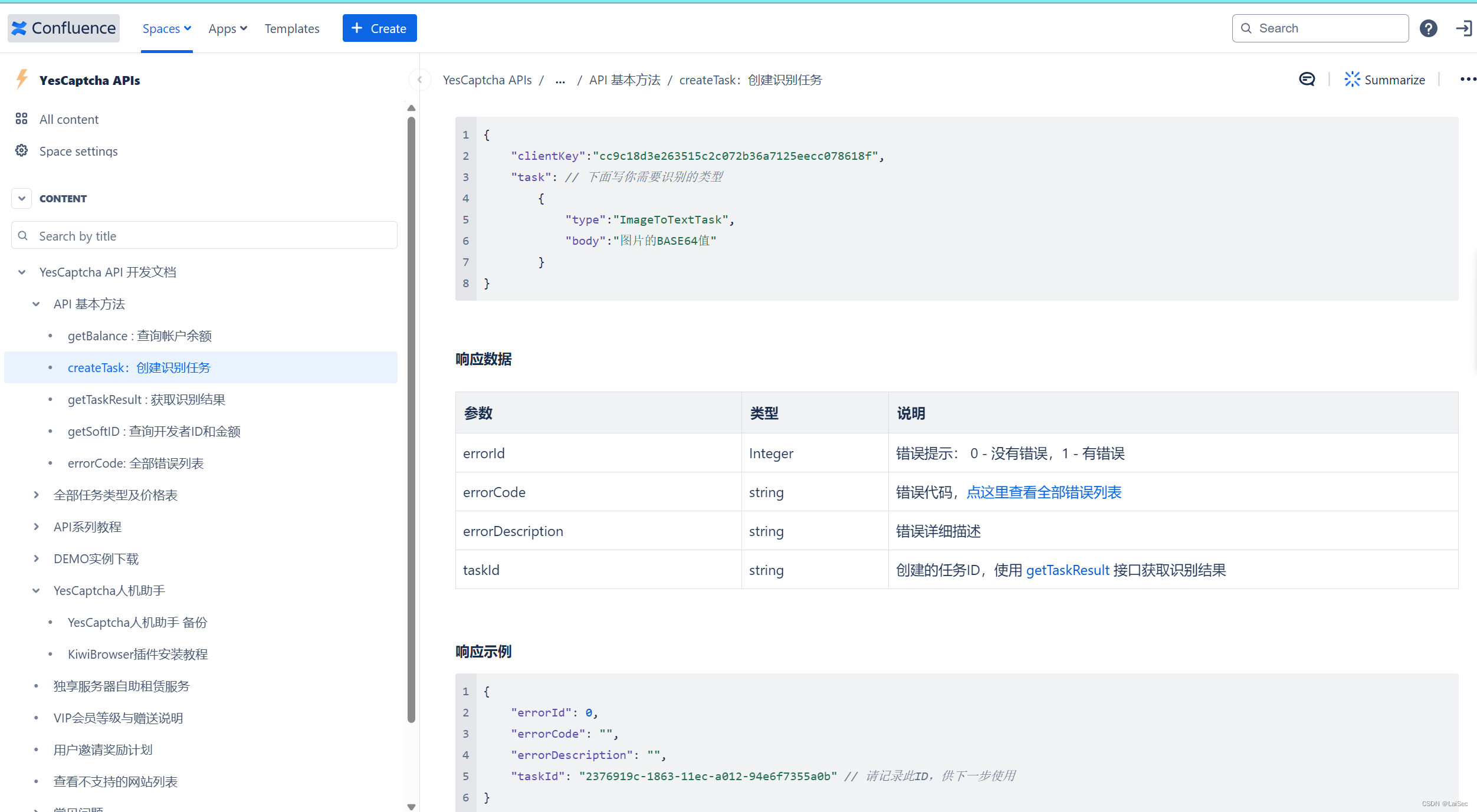The height and width of the screenshot is (812, 1477).
Task: Click the YesCaptcha APIs lightning space icon
Action: click(x=22, y=80)
